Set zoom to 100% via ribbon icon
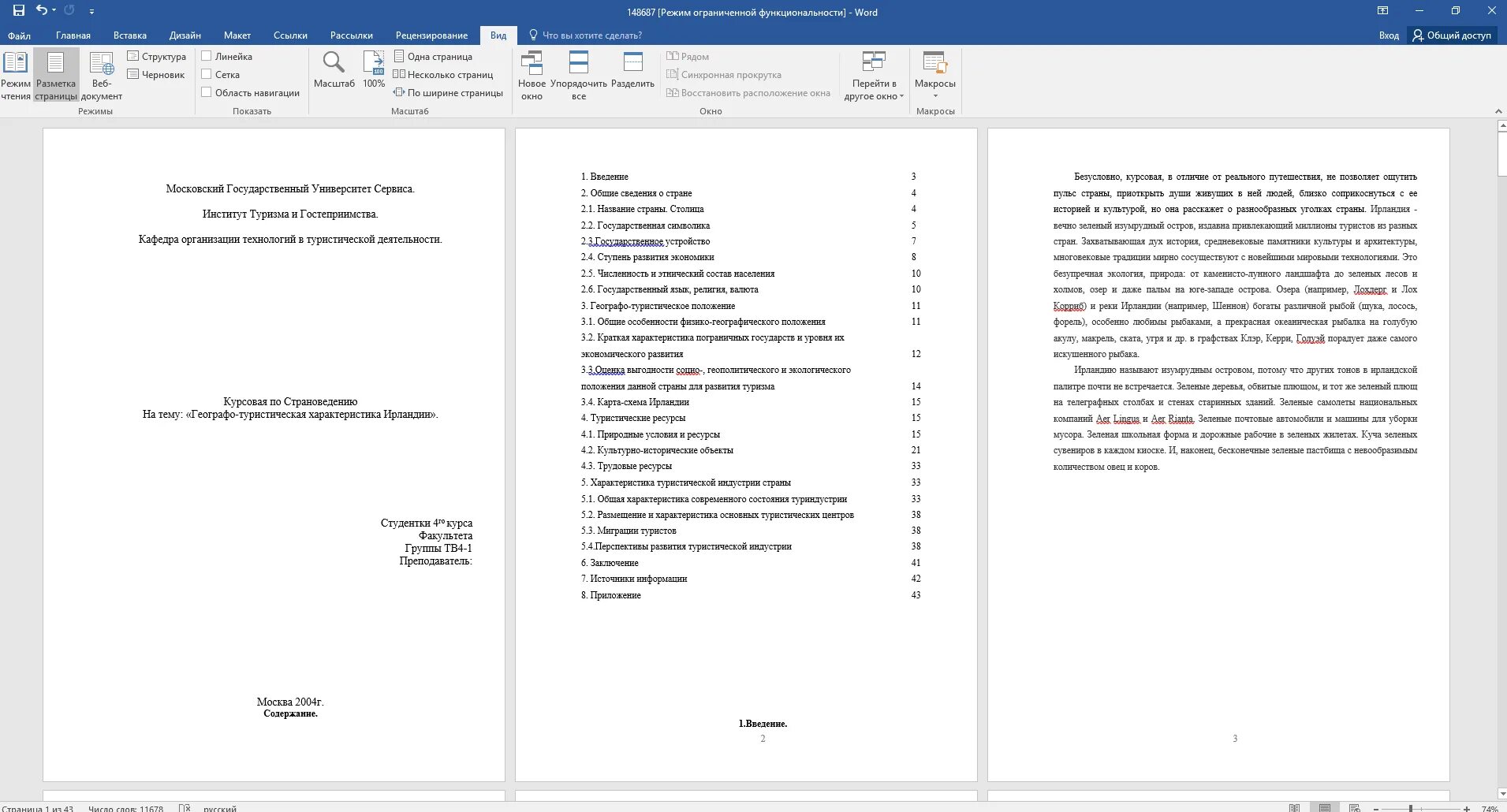This screenshot has width=1507, height=812. click(374, 70)
